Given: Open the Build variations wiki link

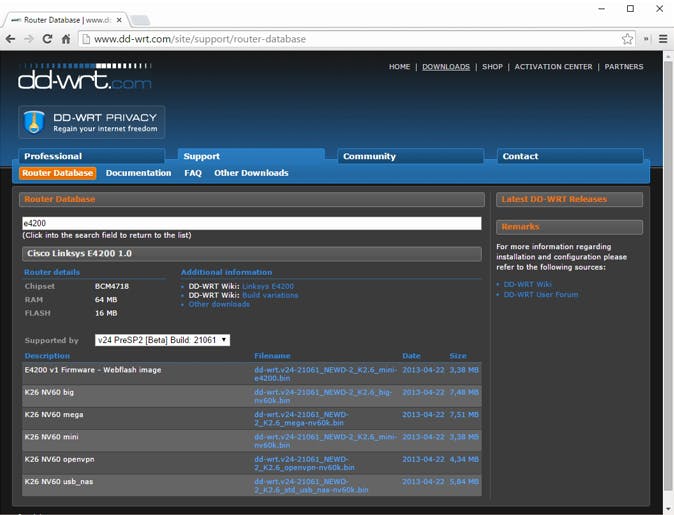Looking at the screenshot, I should [x=270, y=295].
